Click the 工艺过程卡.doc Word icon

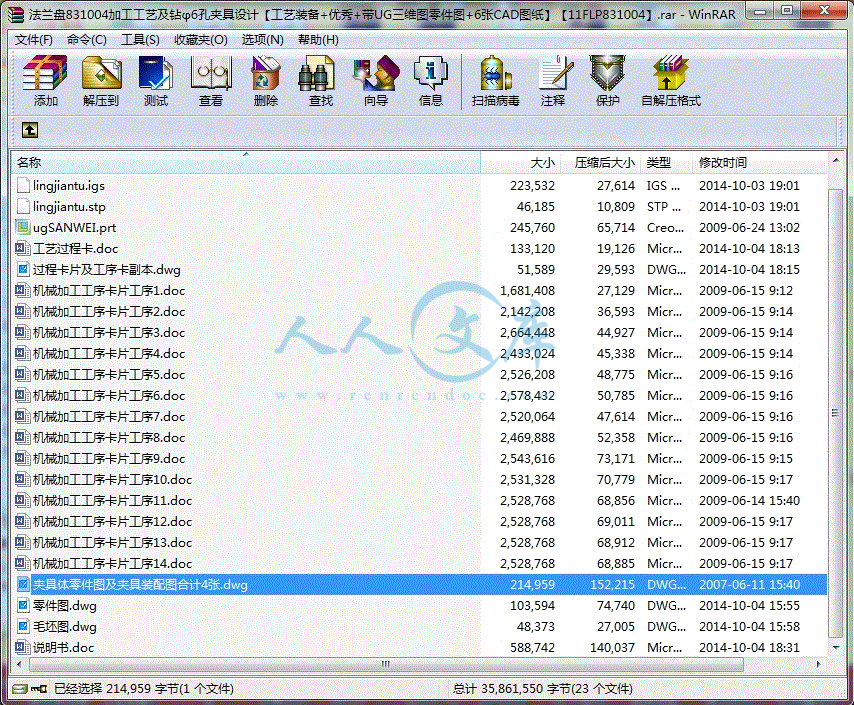pyautogui.click(x=23, y=248)
